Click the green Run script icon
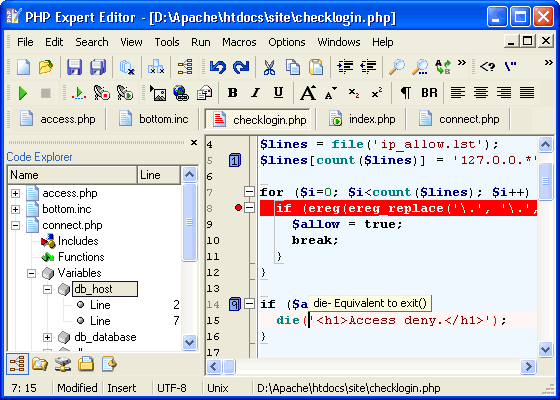560x400 pixels. click(23, 93)
